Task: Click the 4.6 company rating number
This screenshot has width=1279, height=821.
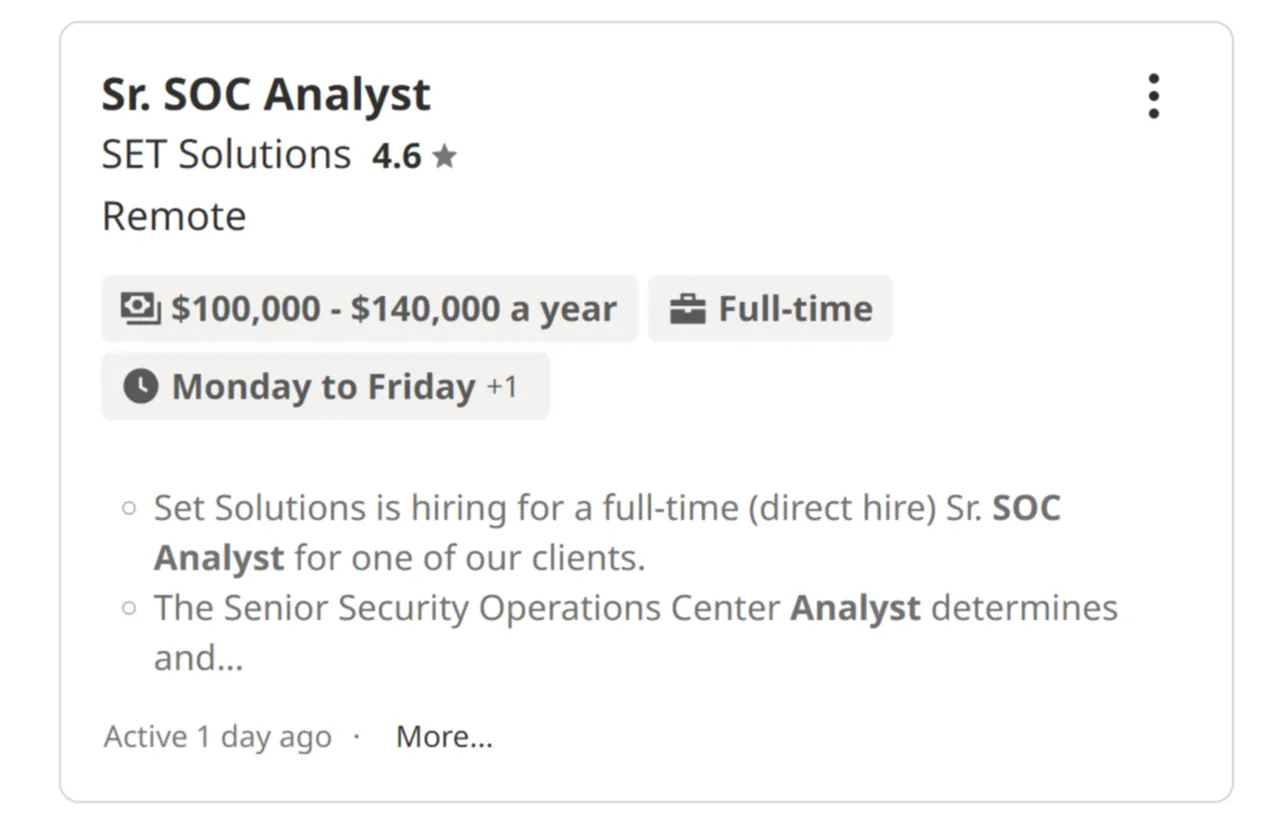Action: point(396,157)
